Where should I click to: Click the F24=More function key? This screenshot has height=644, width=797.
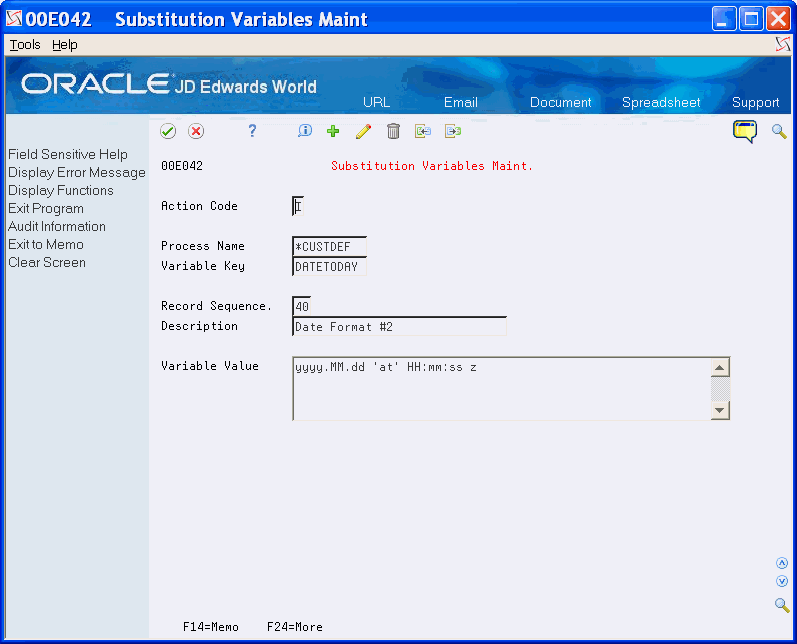[295, 627]
